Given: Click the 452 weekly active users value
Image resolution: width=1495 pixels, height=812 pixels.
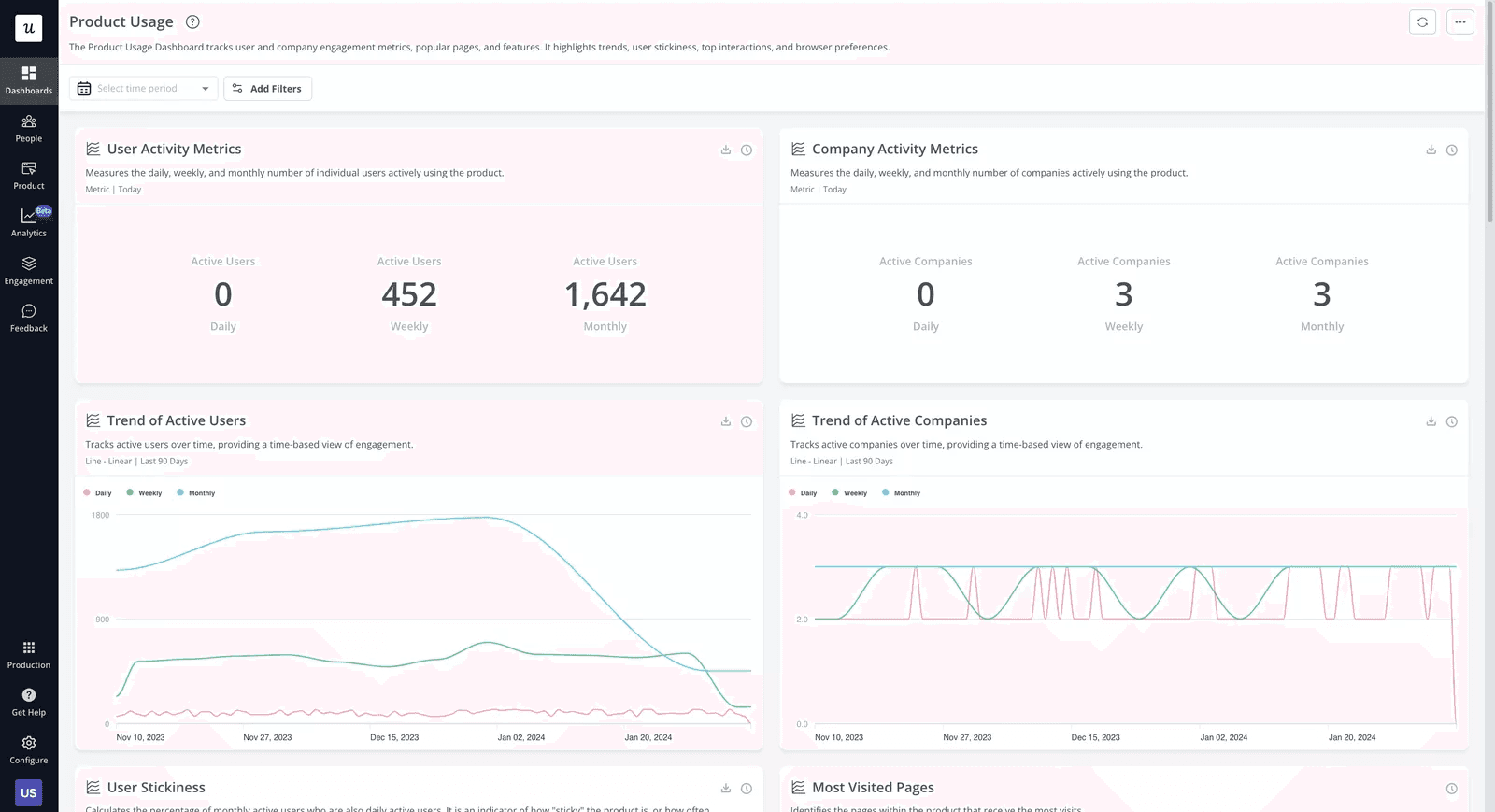Looking at the screenshot, I should [x=409, y=295].
